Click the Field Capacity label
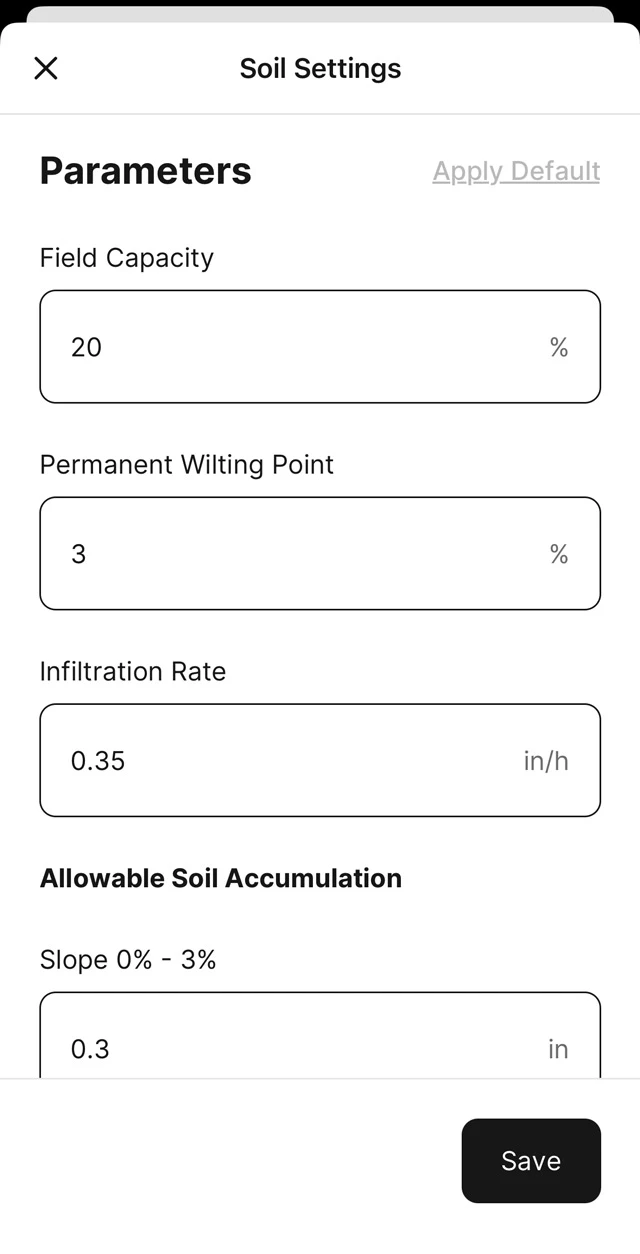 [127, 258]
